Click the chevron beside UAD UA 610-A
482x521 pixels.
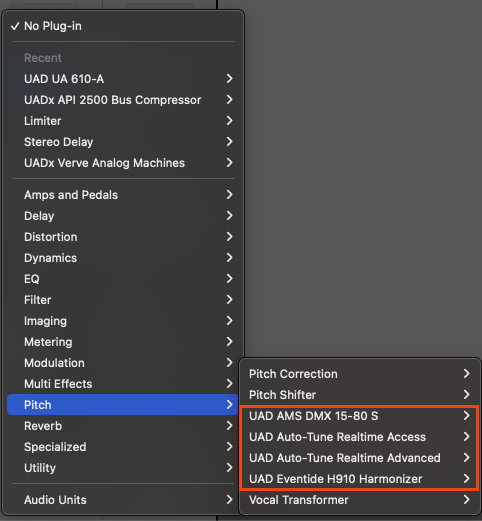[x=229, y=79]
